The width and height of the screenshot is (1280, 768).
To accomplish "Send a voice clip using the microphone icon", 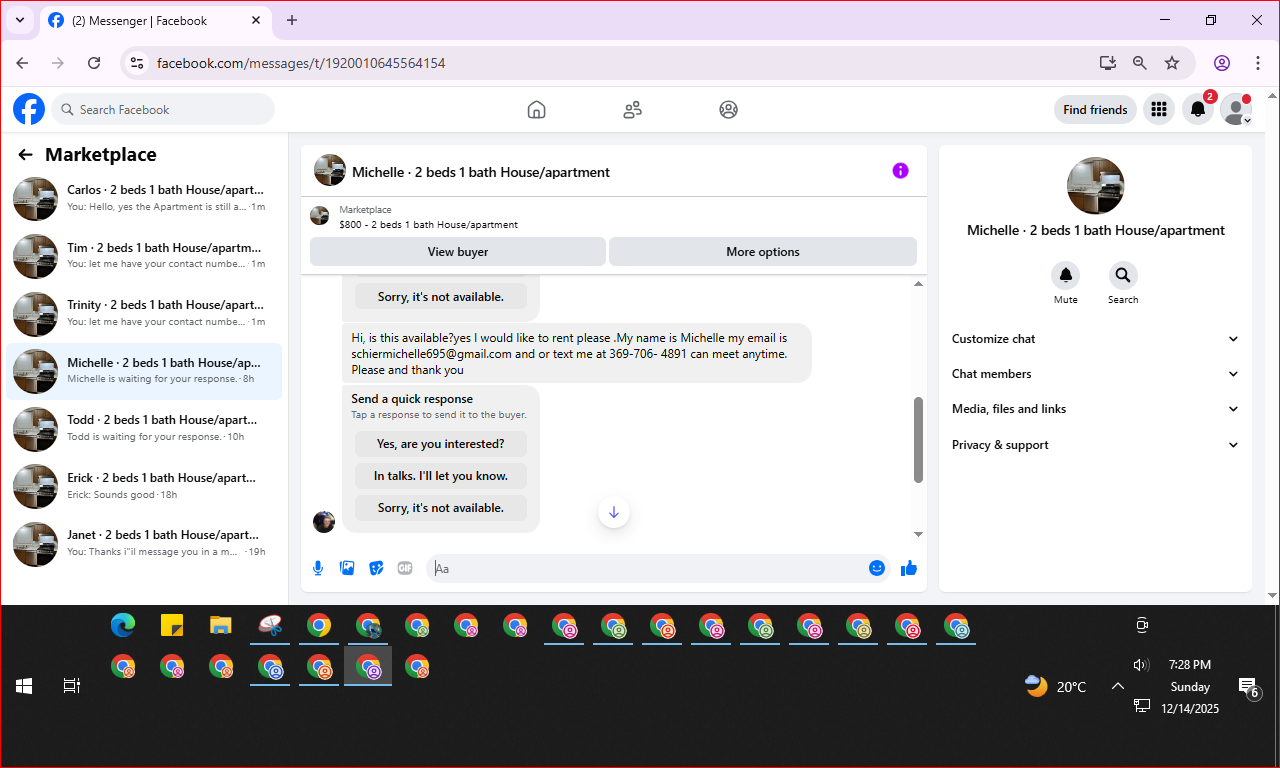I will (x=318, y=568).
